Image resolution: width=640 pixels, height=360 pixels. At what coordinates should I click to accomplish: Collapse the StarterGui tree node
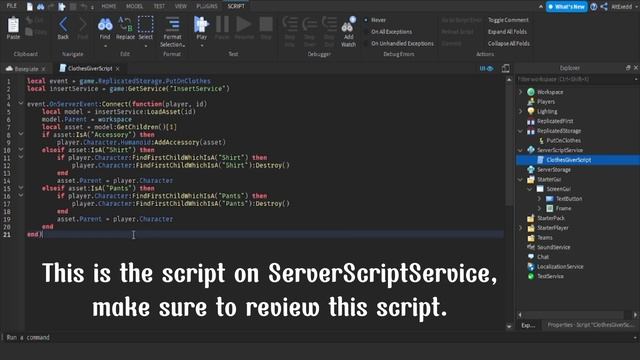[520, 179]
